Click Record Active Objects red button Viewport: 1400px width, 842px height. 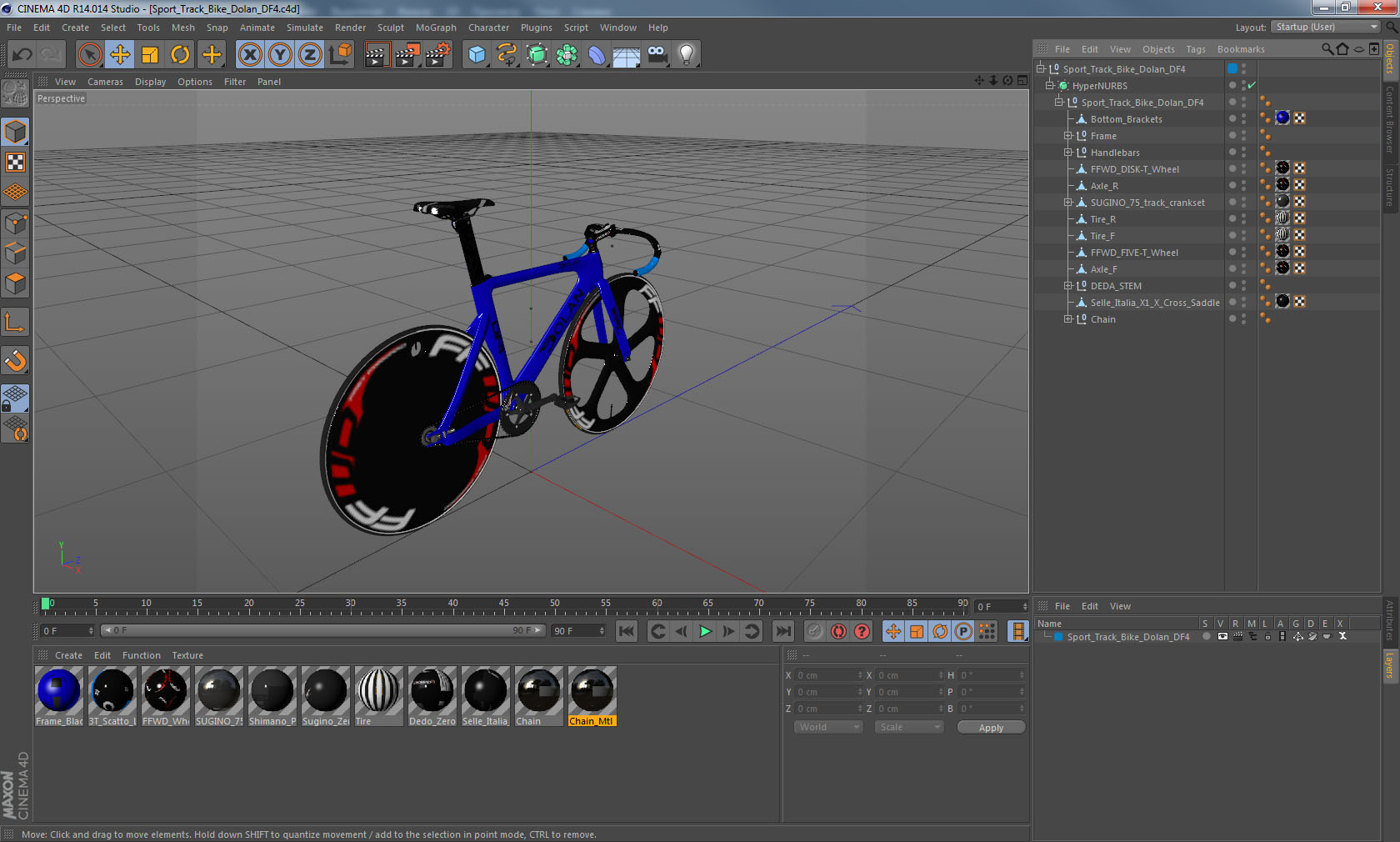815,631
